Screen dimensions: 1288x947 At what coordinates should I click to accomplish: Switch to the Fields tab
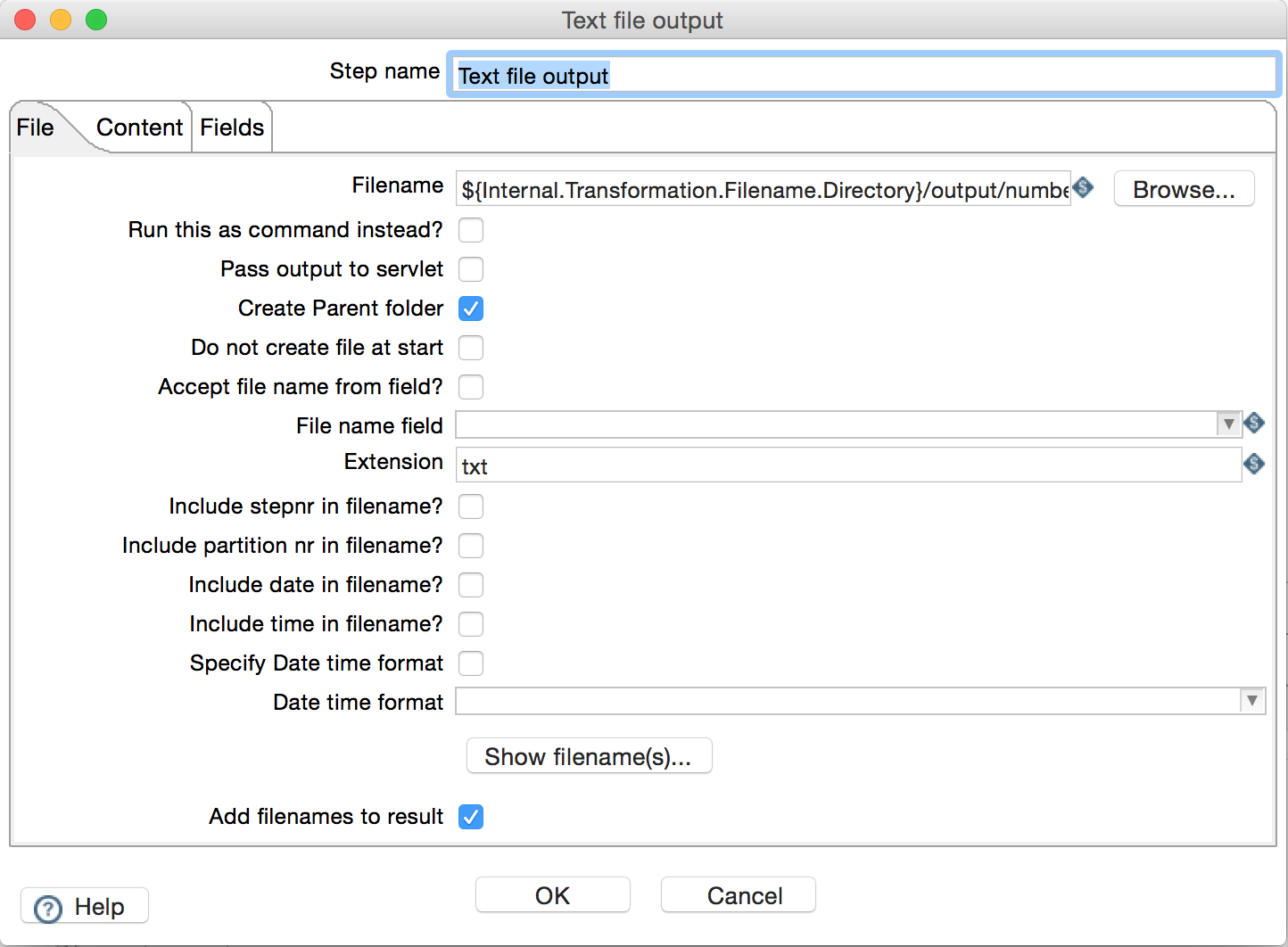click(x=232, y=128)
